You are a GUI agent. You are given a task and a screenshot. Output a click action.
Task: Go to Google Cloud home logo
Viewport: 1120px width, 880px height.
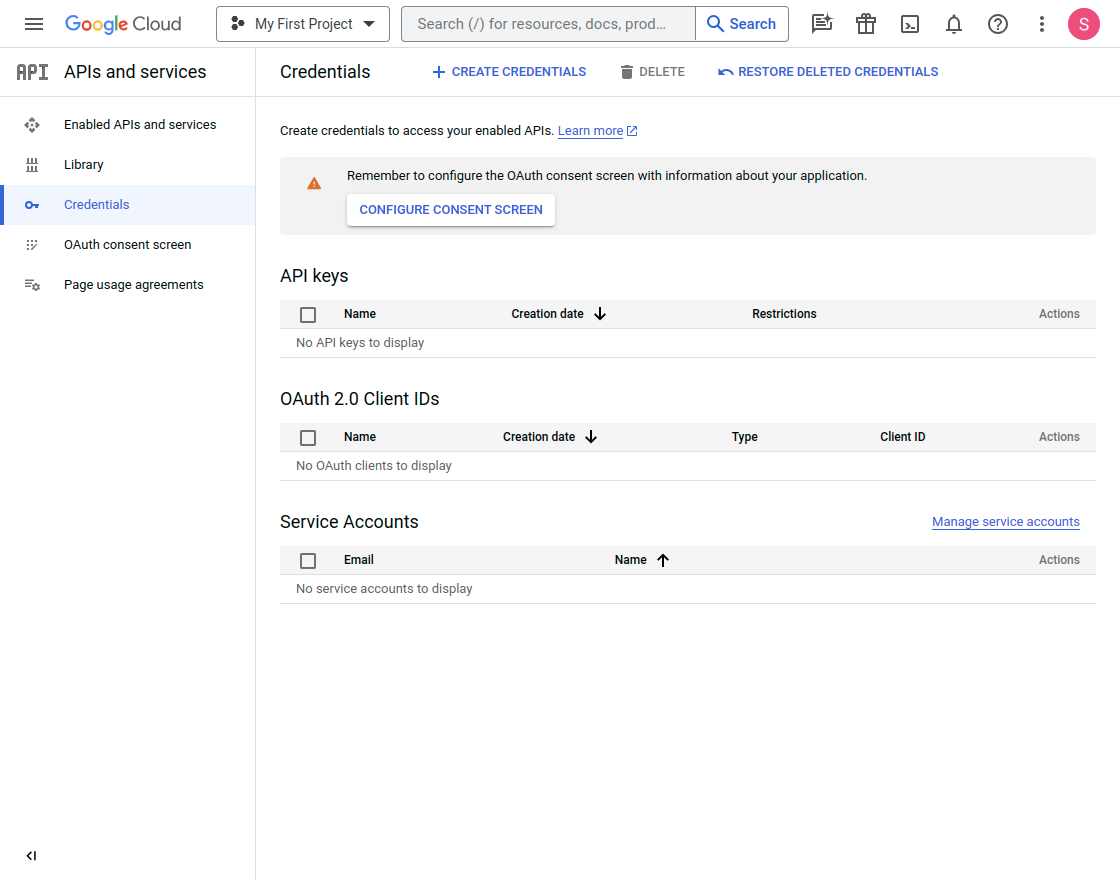click(123, 24)
